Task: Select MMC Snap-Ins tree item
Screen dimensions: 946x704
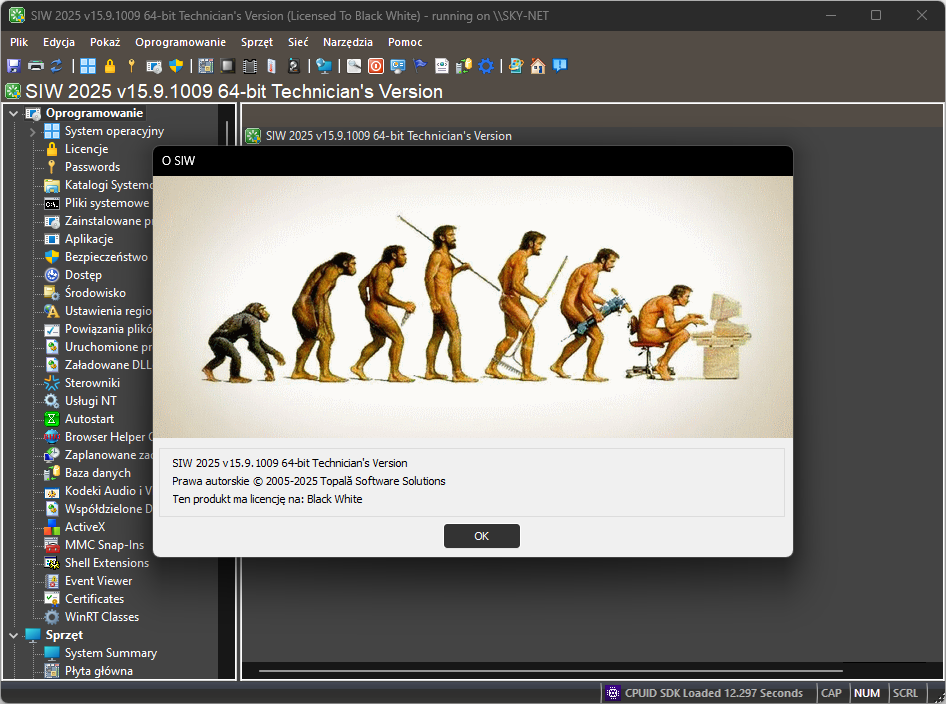Action: point(104,545)
